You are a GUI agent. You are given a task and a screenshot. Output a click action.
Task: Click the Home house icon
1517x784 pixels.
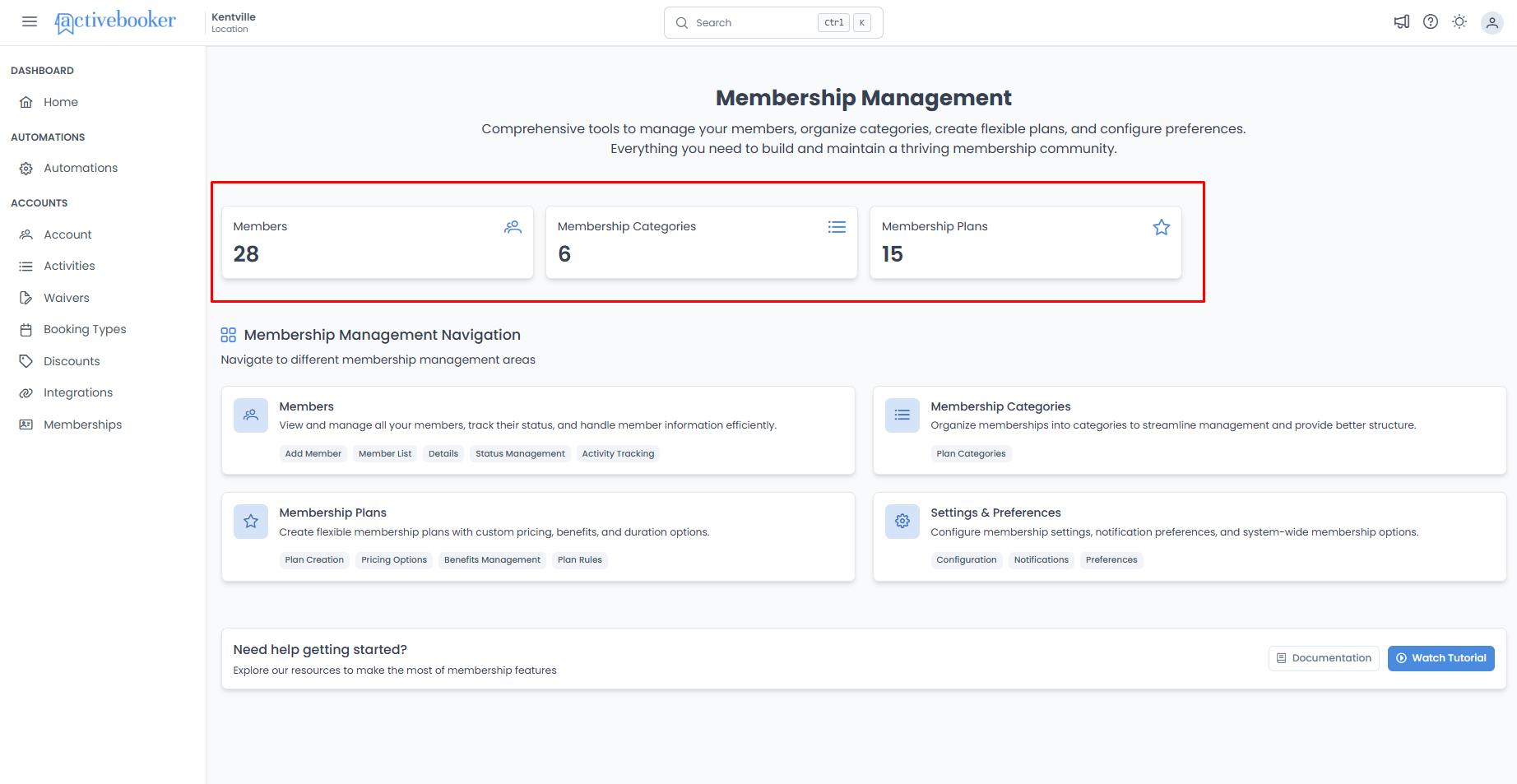click(x=26, y=102)
